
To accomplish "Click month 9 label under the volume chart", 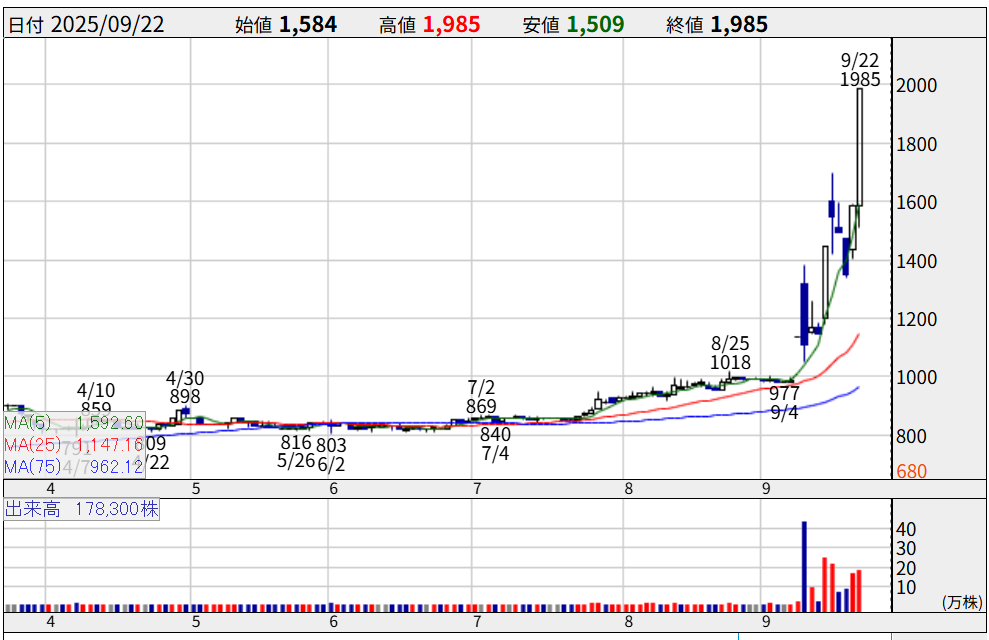I will (766, 622).
